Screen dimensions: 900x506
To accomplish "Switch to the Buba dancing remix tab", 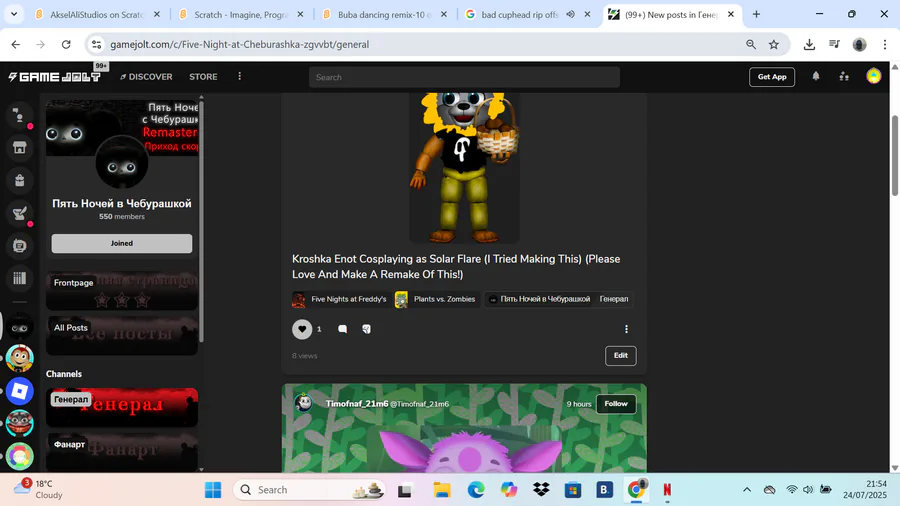I will pyautogui.click(x=385, y=14).
